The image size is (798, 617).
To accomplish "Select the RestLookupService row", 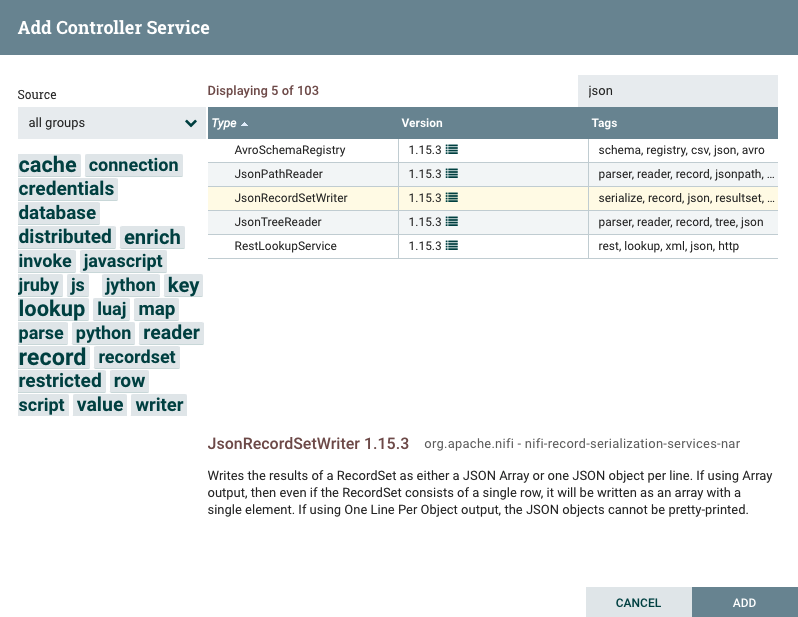I will [493, 246].
